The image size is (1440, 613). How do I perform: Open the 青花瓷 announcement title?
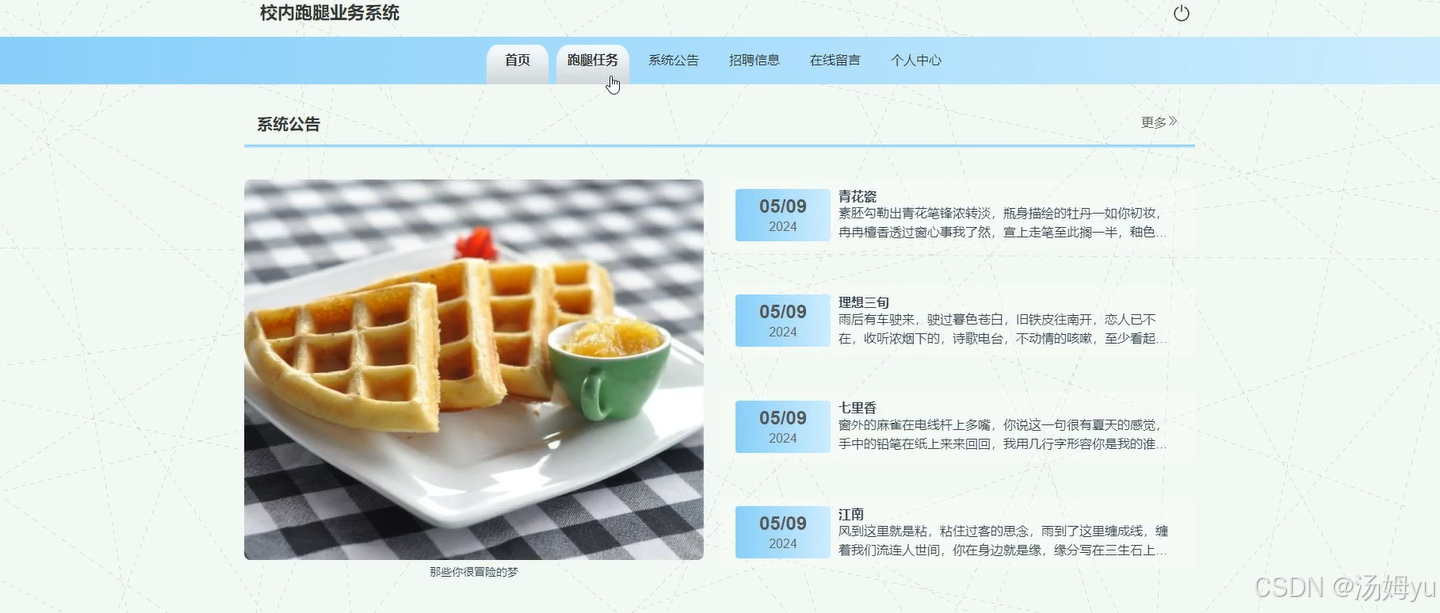[857, 196]
